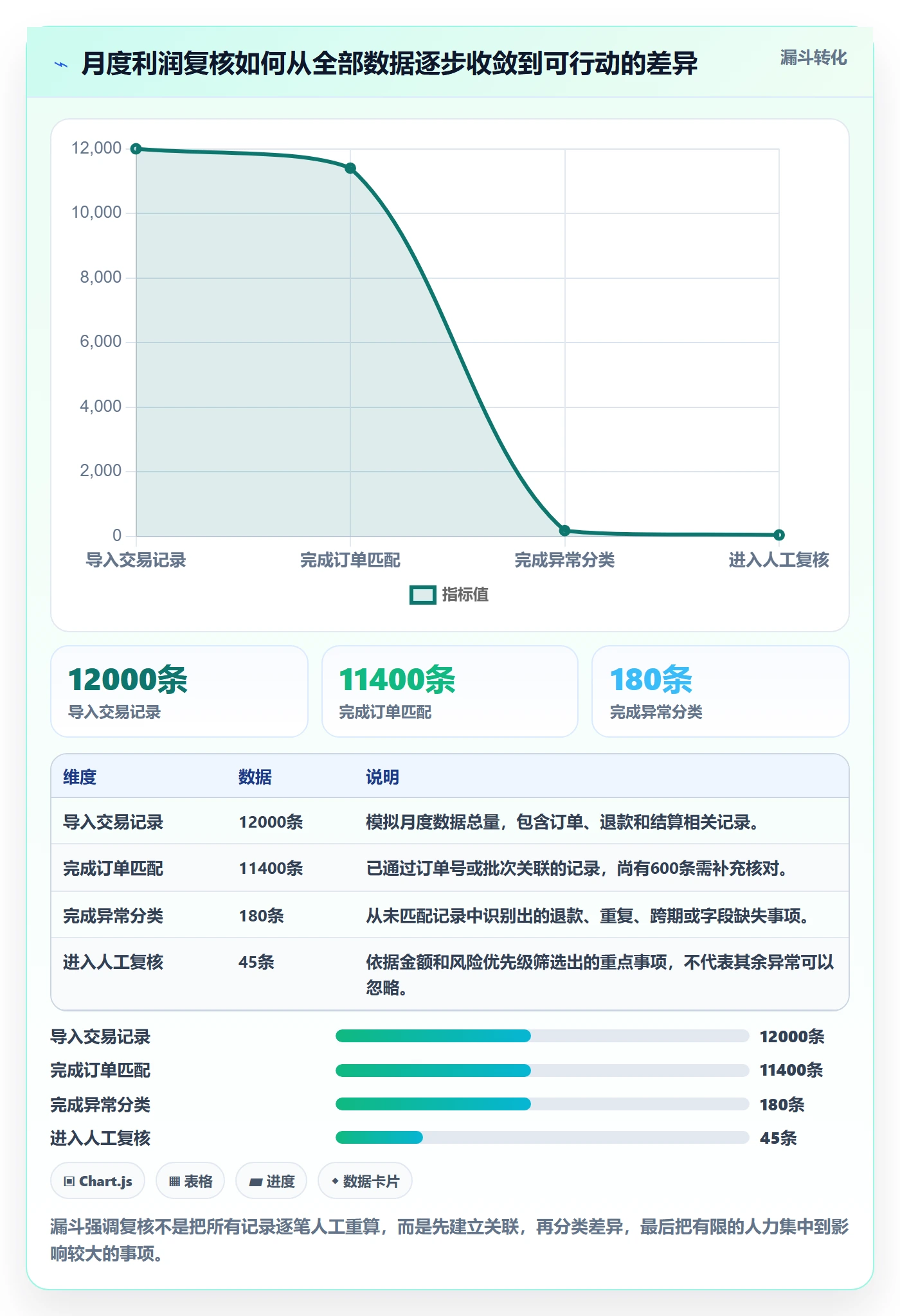900x1316 pixels.
Task: Toggle the 指标值 legend color box
Action: [423, 595]
